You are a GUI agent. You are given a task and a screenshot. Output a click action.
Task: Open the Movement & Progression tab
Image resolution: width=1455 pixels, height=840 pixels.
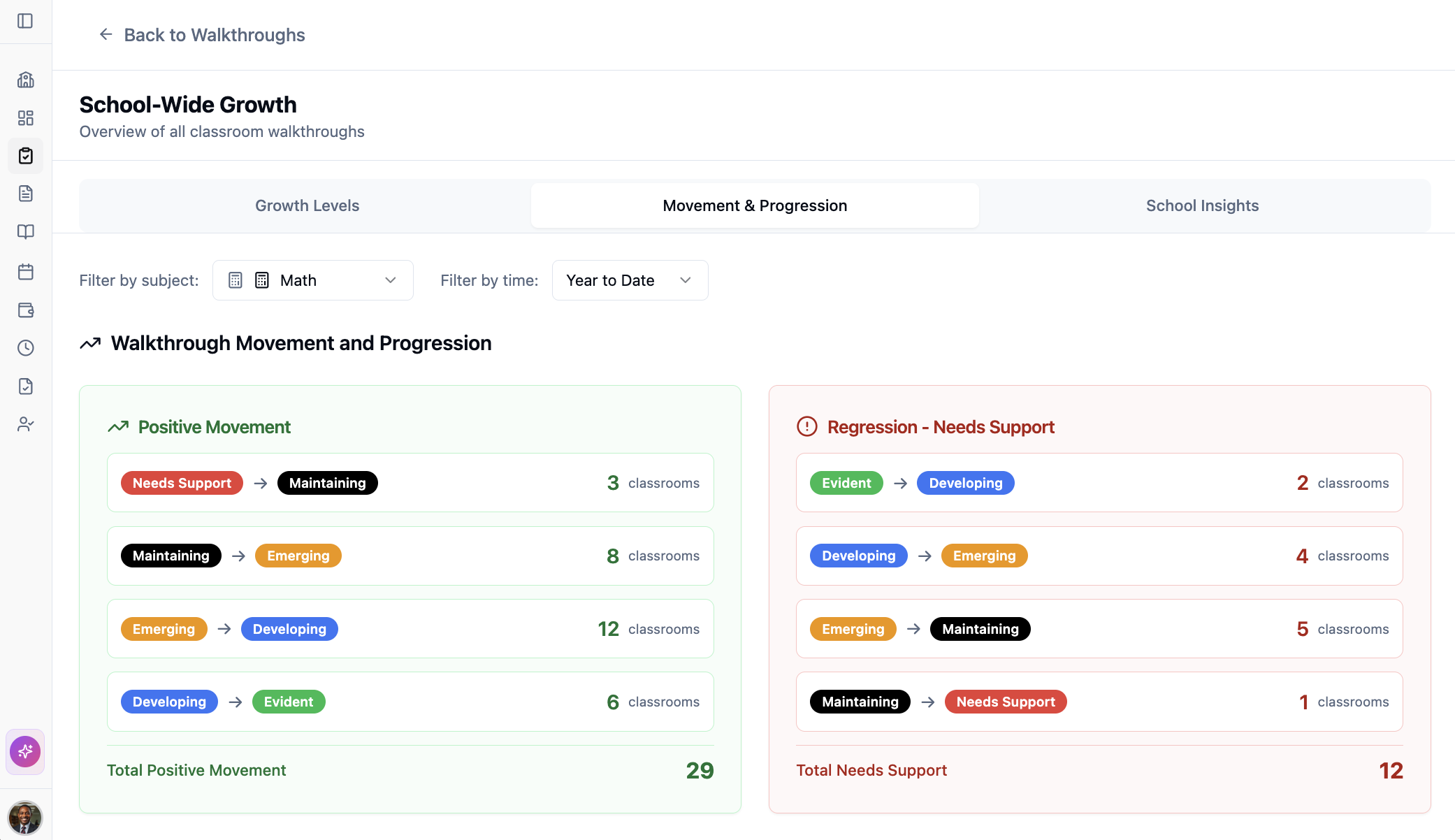[754, 205]
